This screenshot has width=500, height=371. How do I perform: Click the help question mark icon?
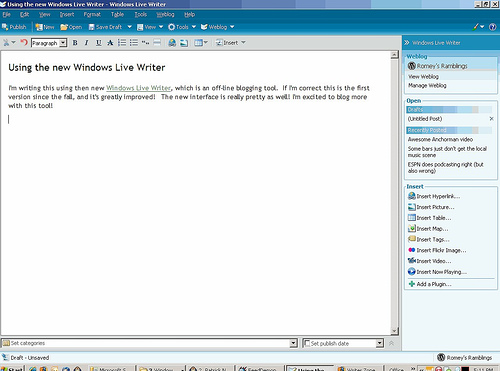coord(492,27)
